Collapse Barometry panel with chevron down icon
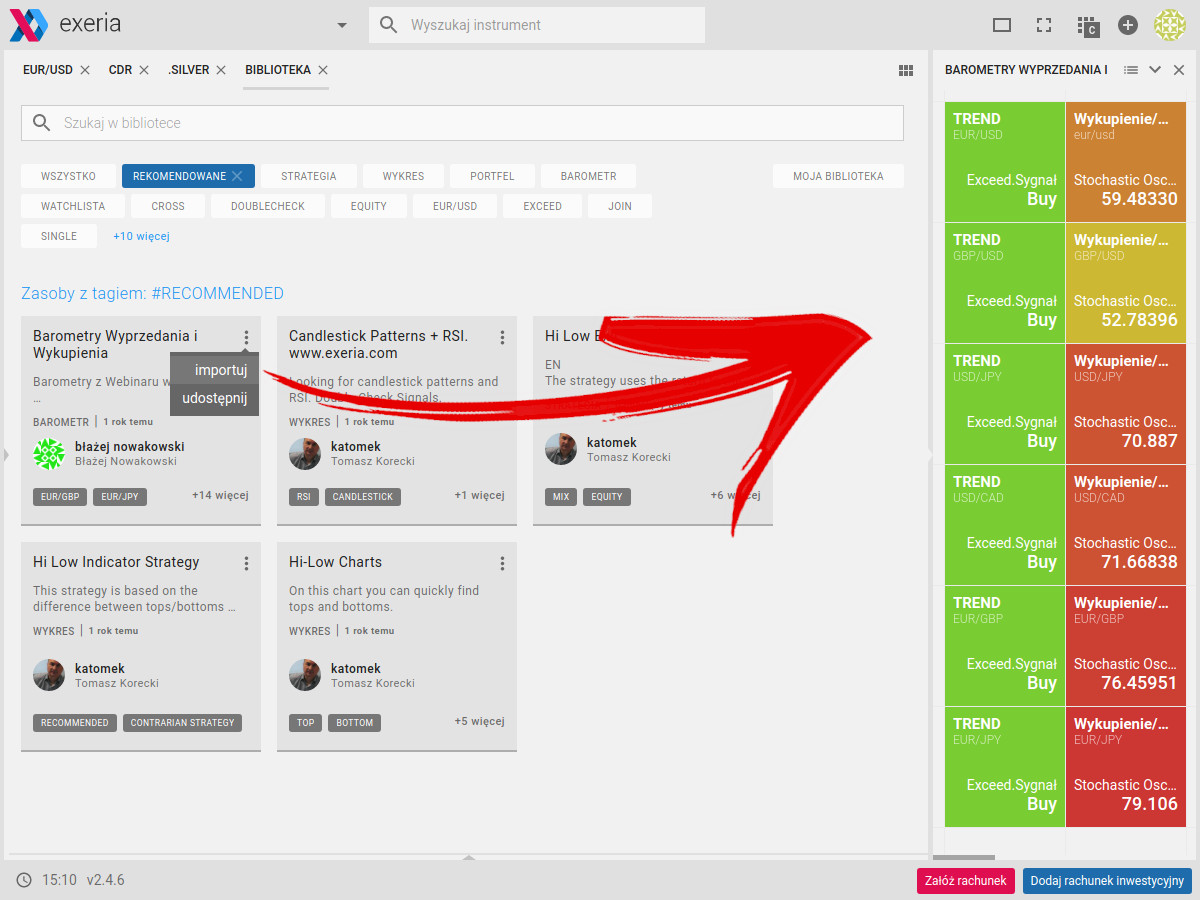The height and width of the screenshot is (900, 1200). (1155, 70)
